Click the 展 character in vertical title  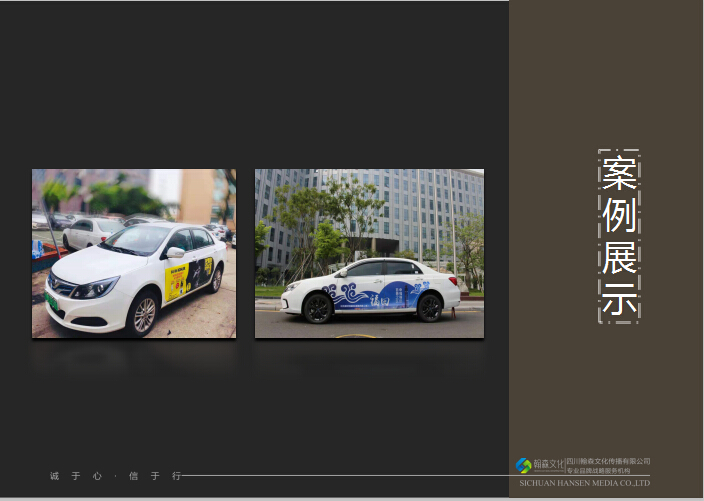619,258
